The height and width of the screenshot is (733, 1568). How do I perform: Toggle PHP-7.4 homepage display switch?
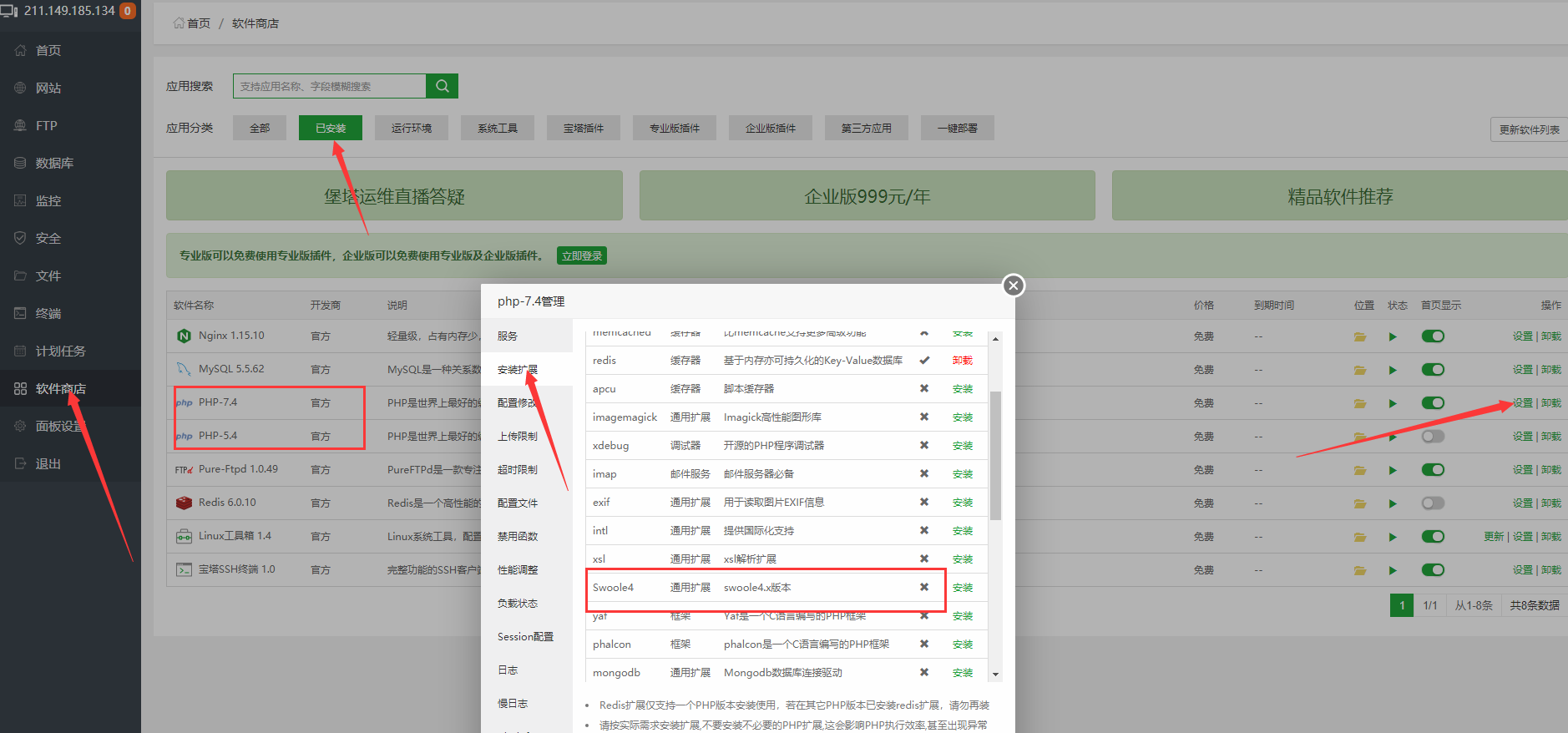[1433, 402]
